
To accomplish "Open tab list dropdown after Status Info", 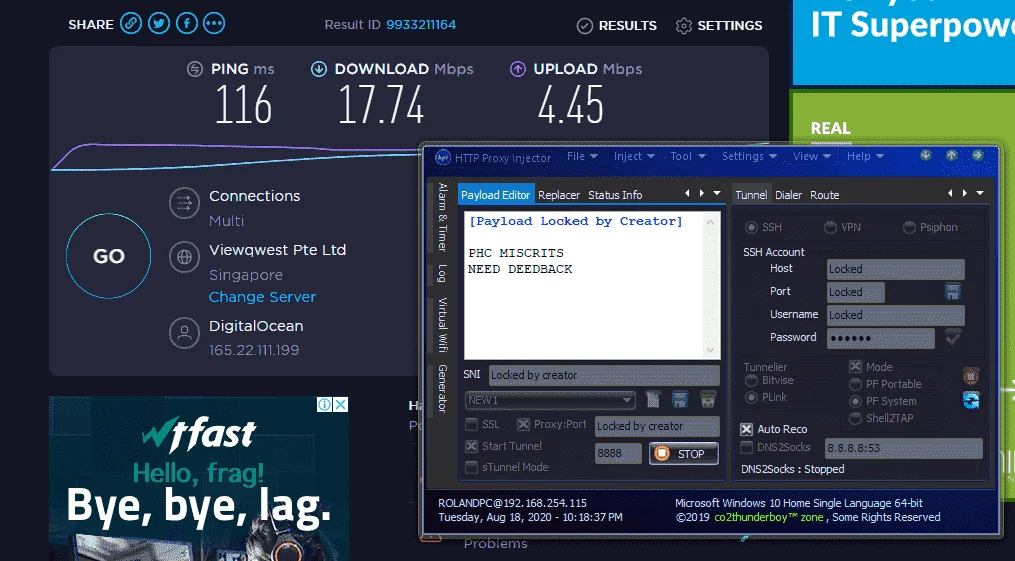I will pos(717,193).
